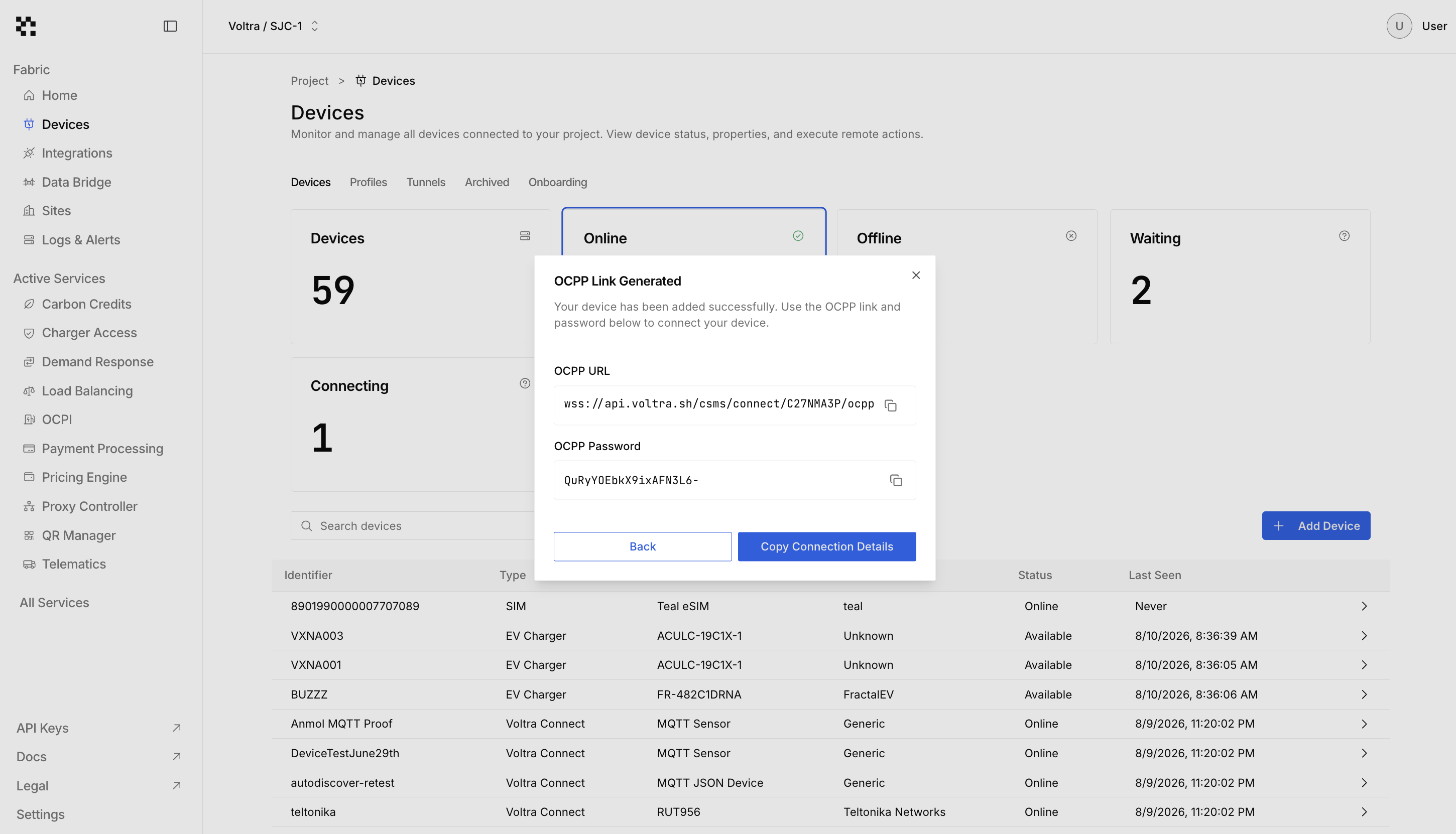This screenshot has width=1456, height=834.
Task: Click the Devices card server icon
Action: 525,236
